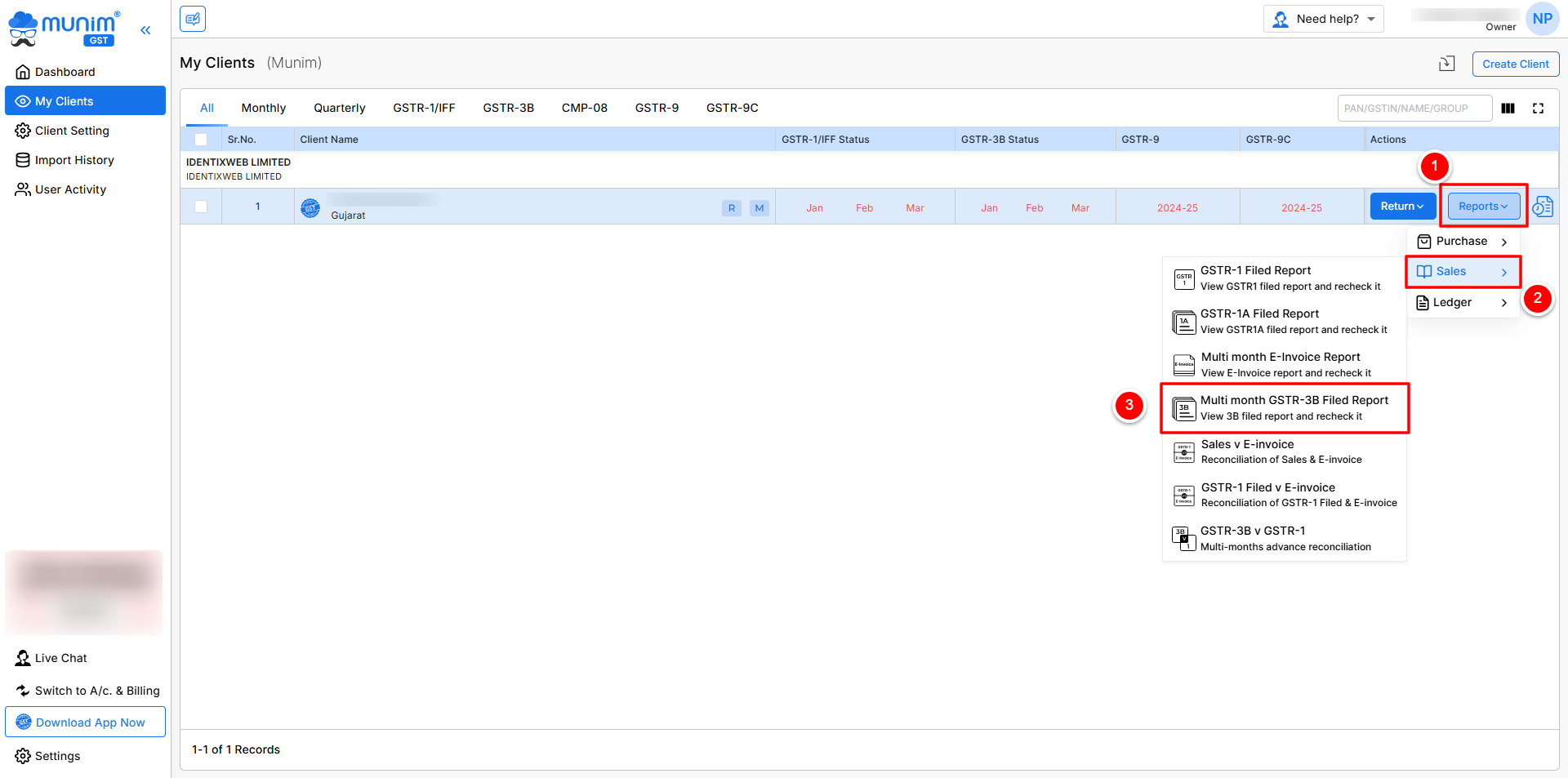The image size is (1568, 778).
Task: Click the notes icon in top bar
Action: [193, 19]
